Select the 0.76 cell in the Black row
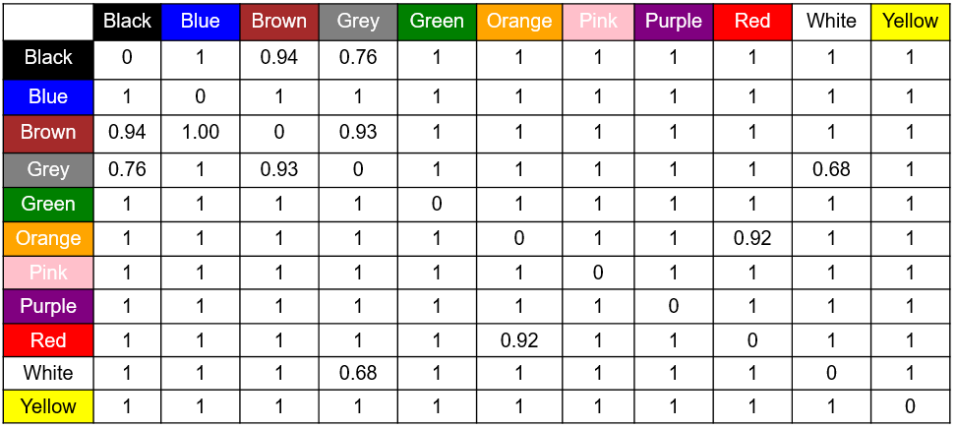 [358, 58]
